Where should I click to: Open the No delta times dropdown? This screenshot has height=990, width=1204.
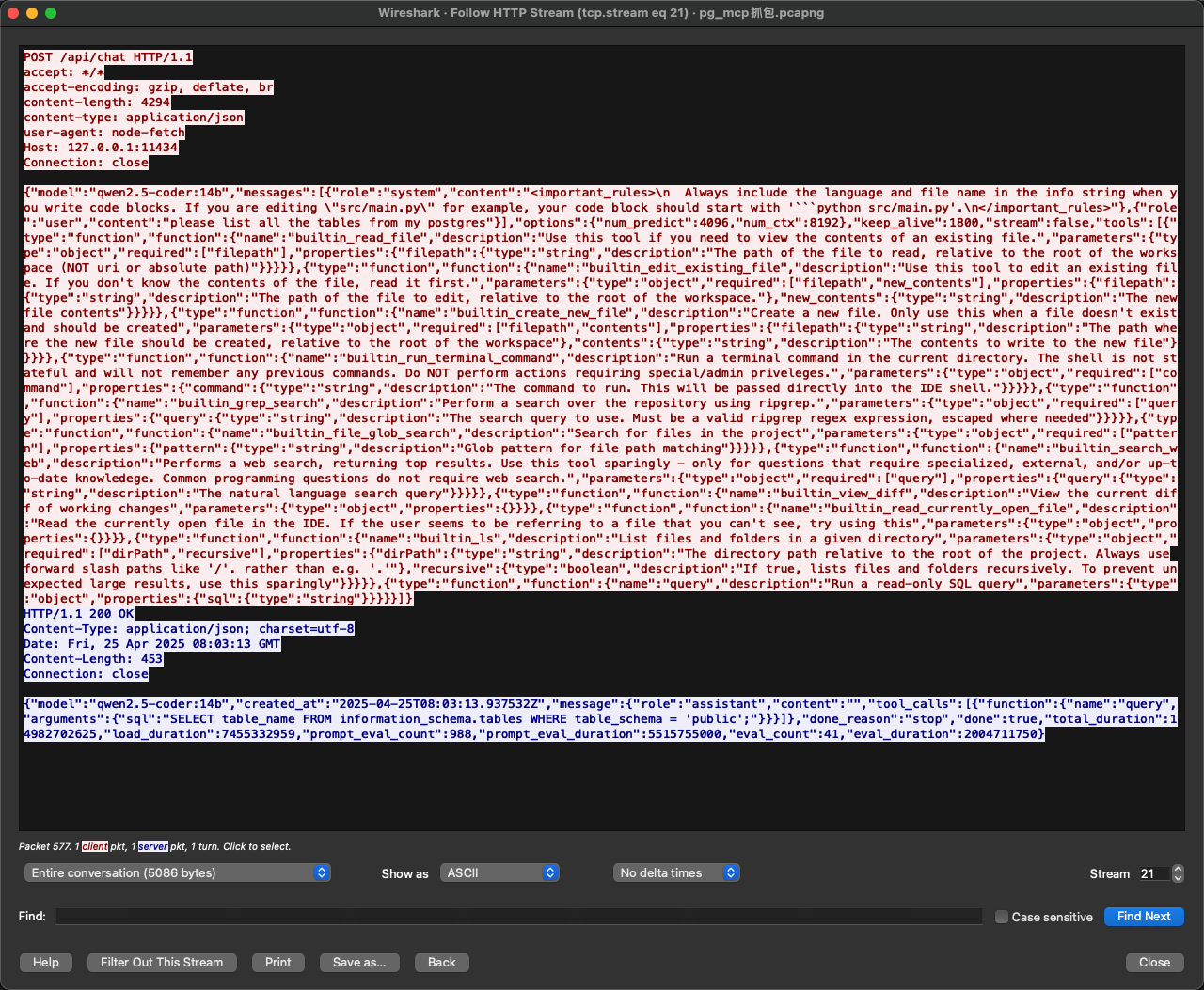coord(676,872)
